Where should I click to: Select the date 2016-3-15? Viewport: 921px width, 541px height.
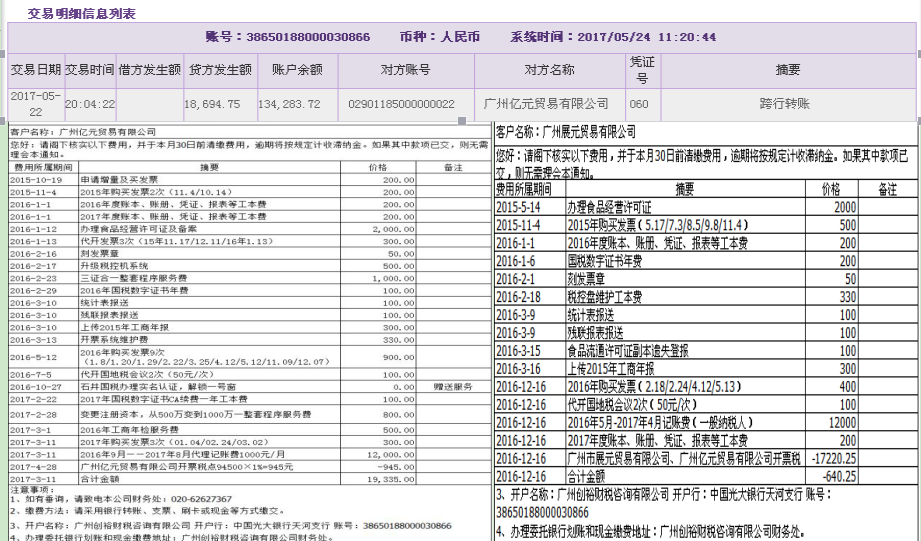coord(518,351)
